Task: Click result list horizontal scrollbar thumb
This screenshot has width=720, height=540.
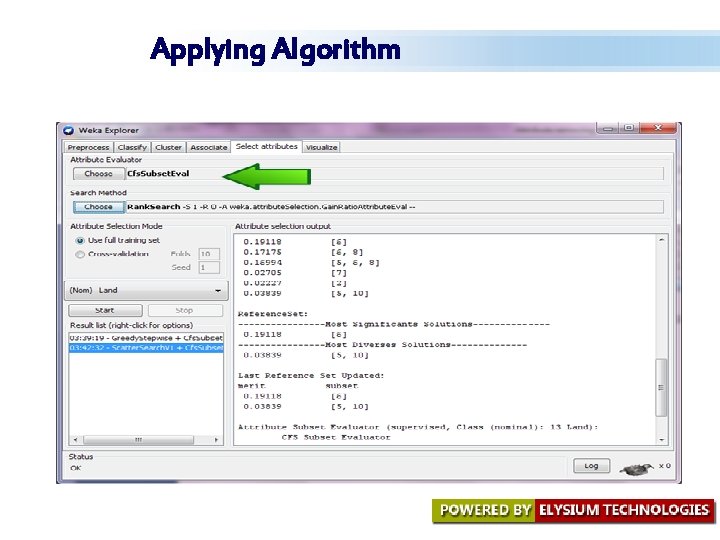Action: coord(139,440)
